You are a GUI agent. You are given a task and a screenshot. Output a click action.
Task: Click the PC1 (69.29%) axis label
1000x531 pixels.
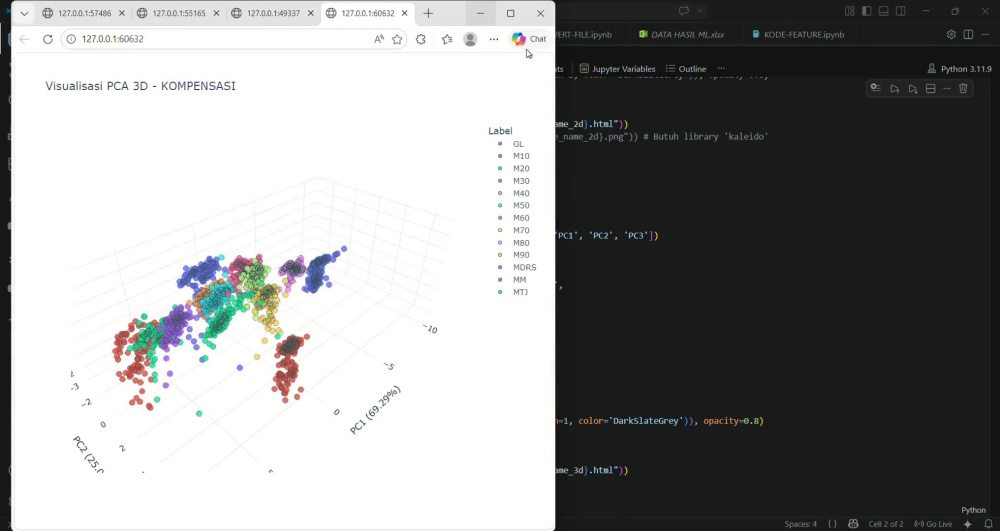(x=376, y=410)
